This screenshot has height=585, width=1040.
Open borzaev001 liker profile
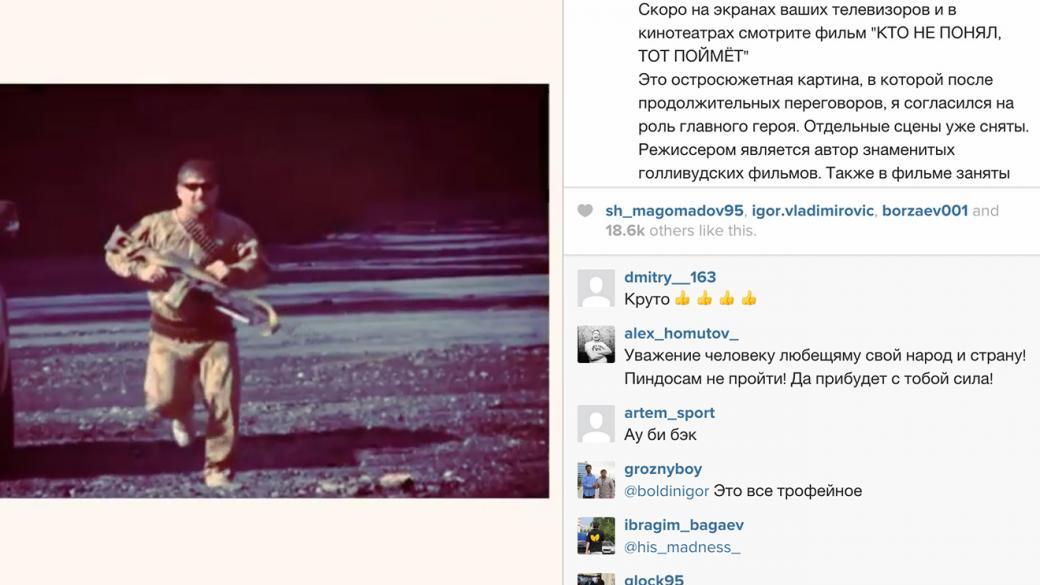tap(925, 211)
